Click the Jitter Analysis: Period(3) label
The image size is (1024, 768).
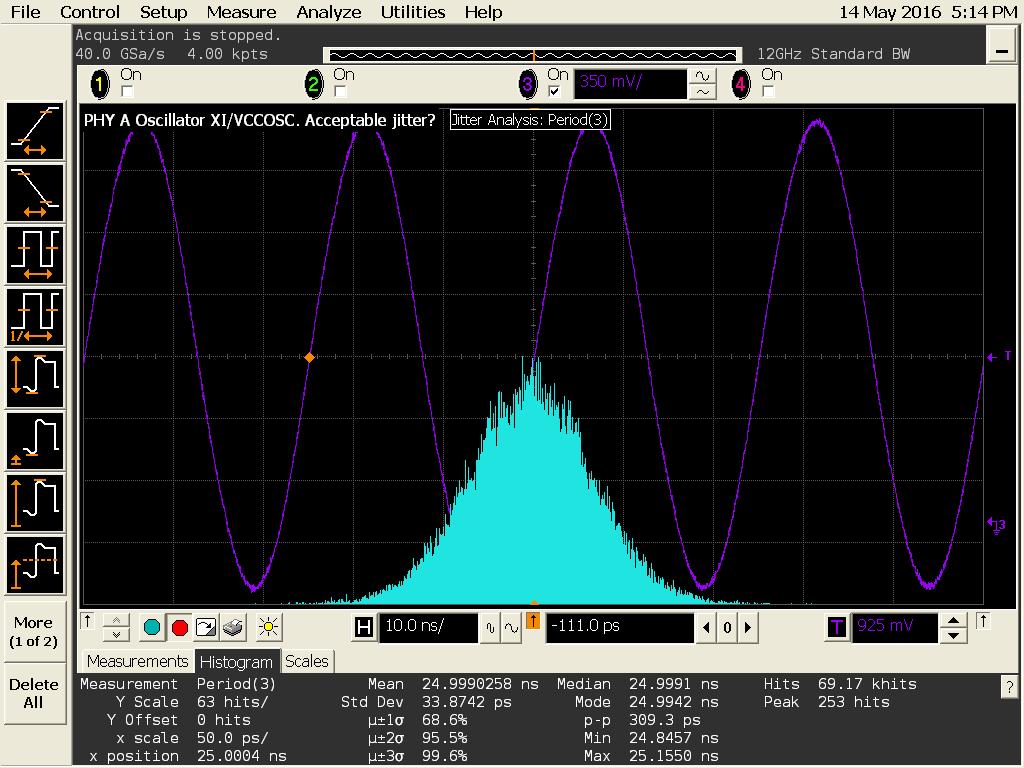[x=530, y=120]
